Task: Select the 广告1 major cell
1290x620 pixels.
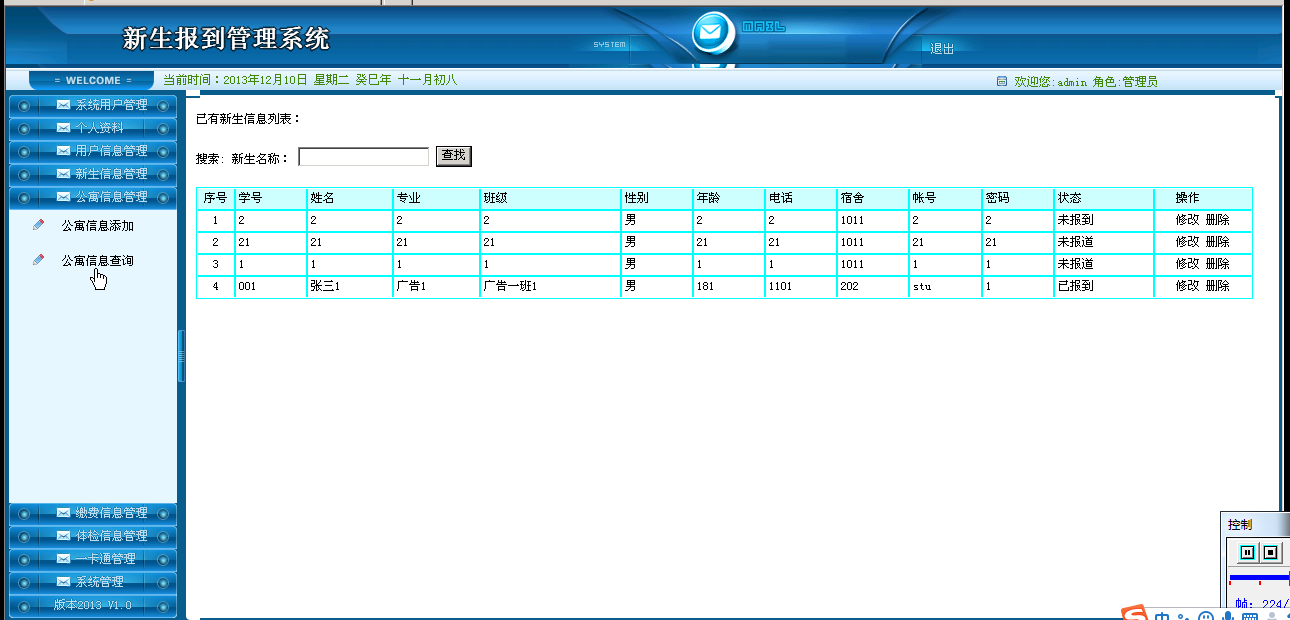Action: tap(436, 286)
